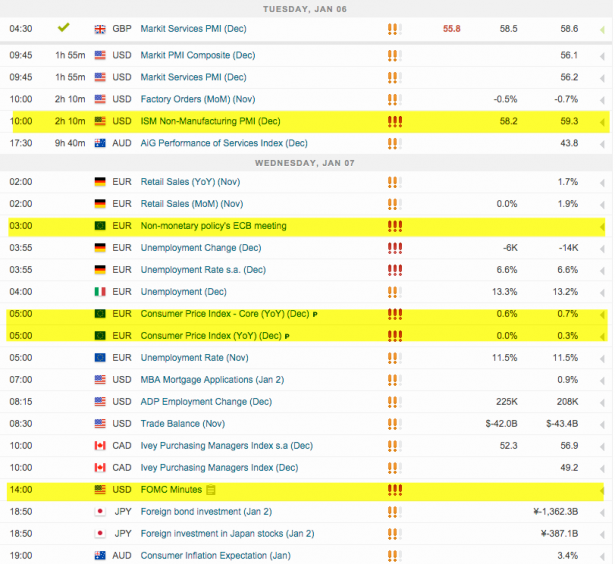
Task: Click Australian flag on Consumer Inflation Expectation row
Action: [x=100, y=556]
